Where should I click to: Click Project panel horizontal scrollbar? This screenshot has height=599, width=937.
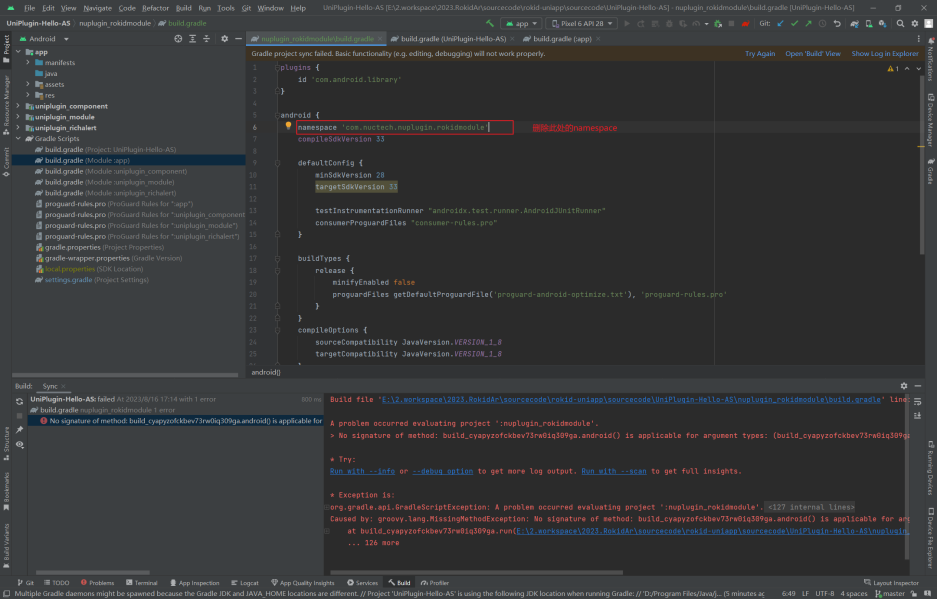[125, 375]
